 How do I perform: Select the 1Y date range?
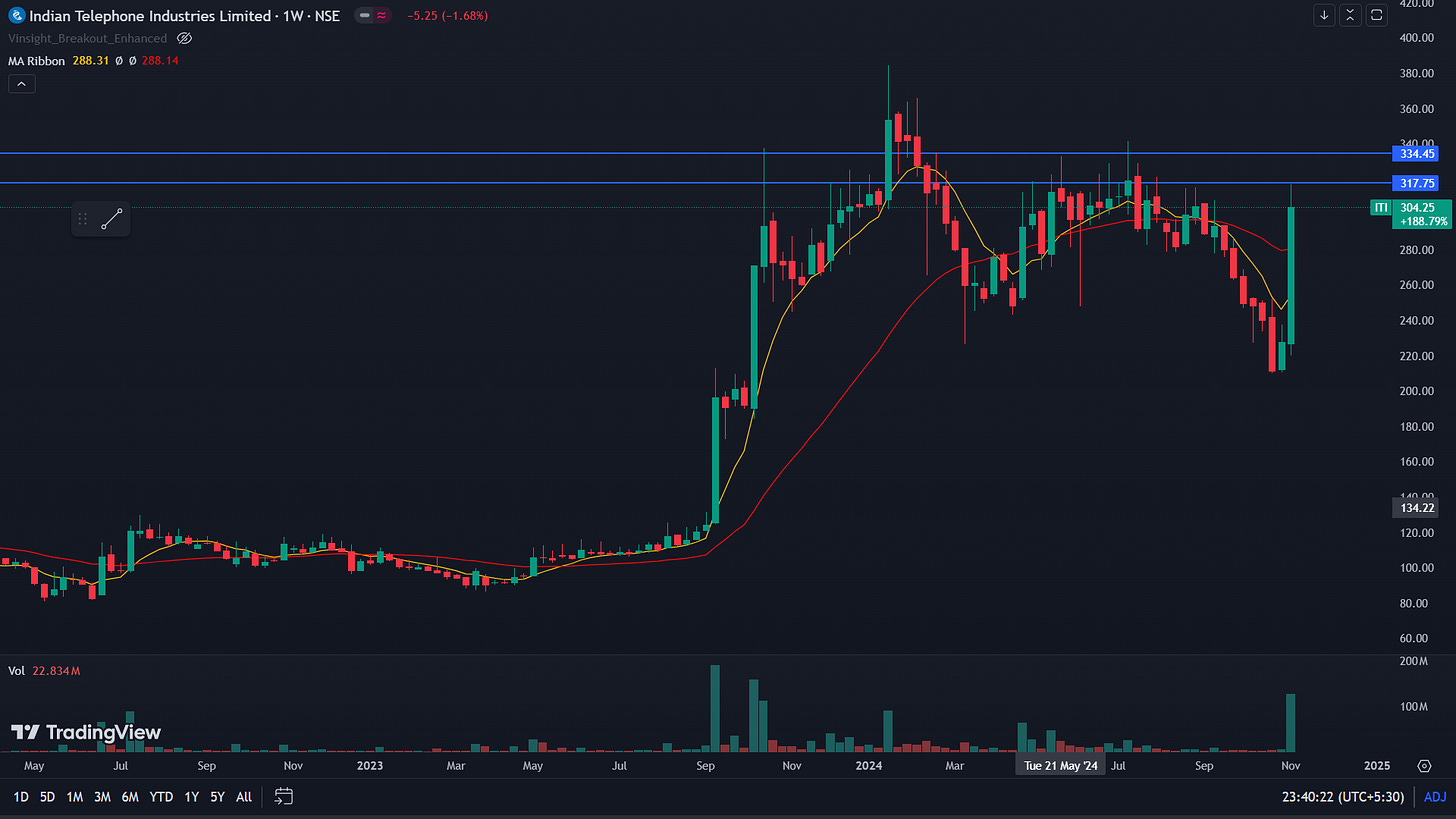pyautogui.click(x=191, y=797)
